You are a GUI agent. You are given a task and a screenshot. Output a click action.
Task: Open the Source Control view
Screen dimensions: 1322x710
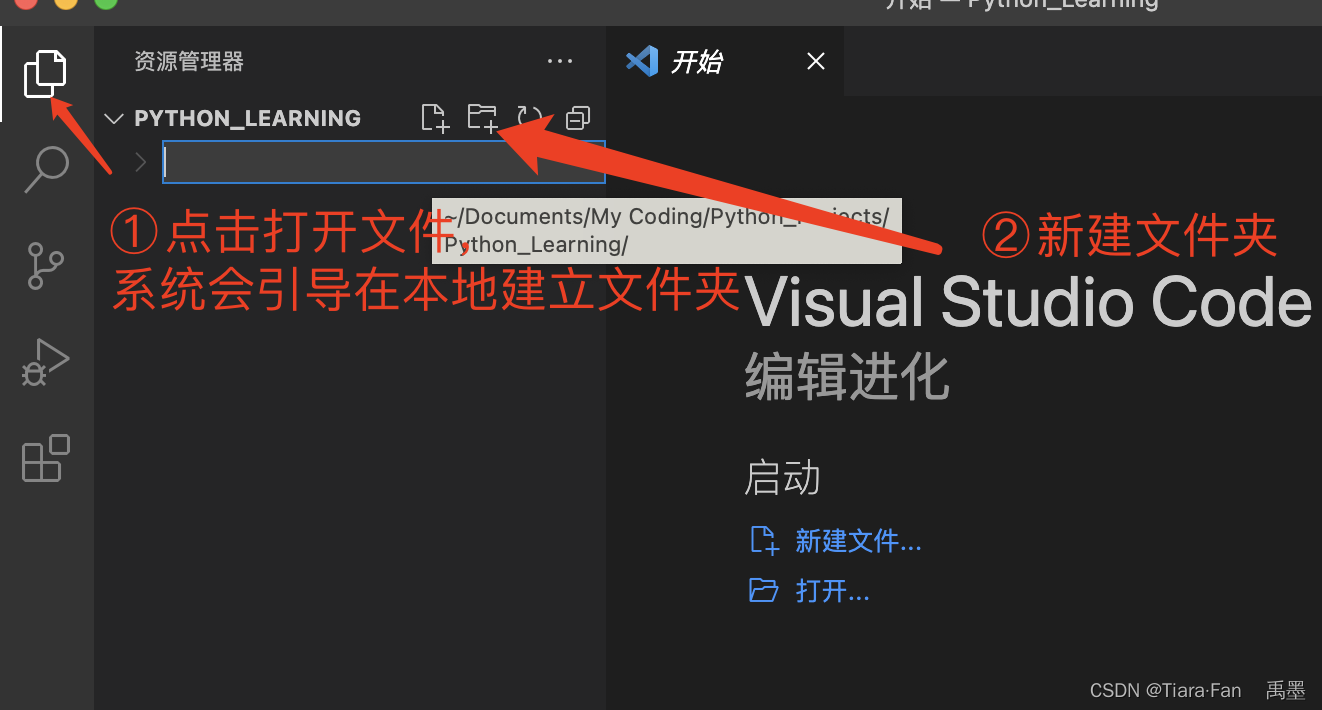[x=46, y=265]
